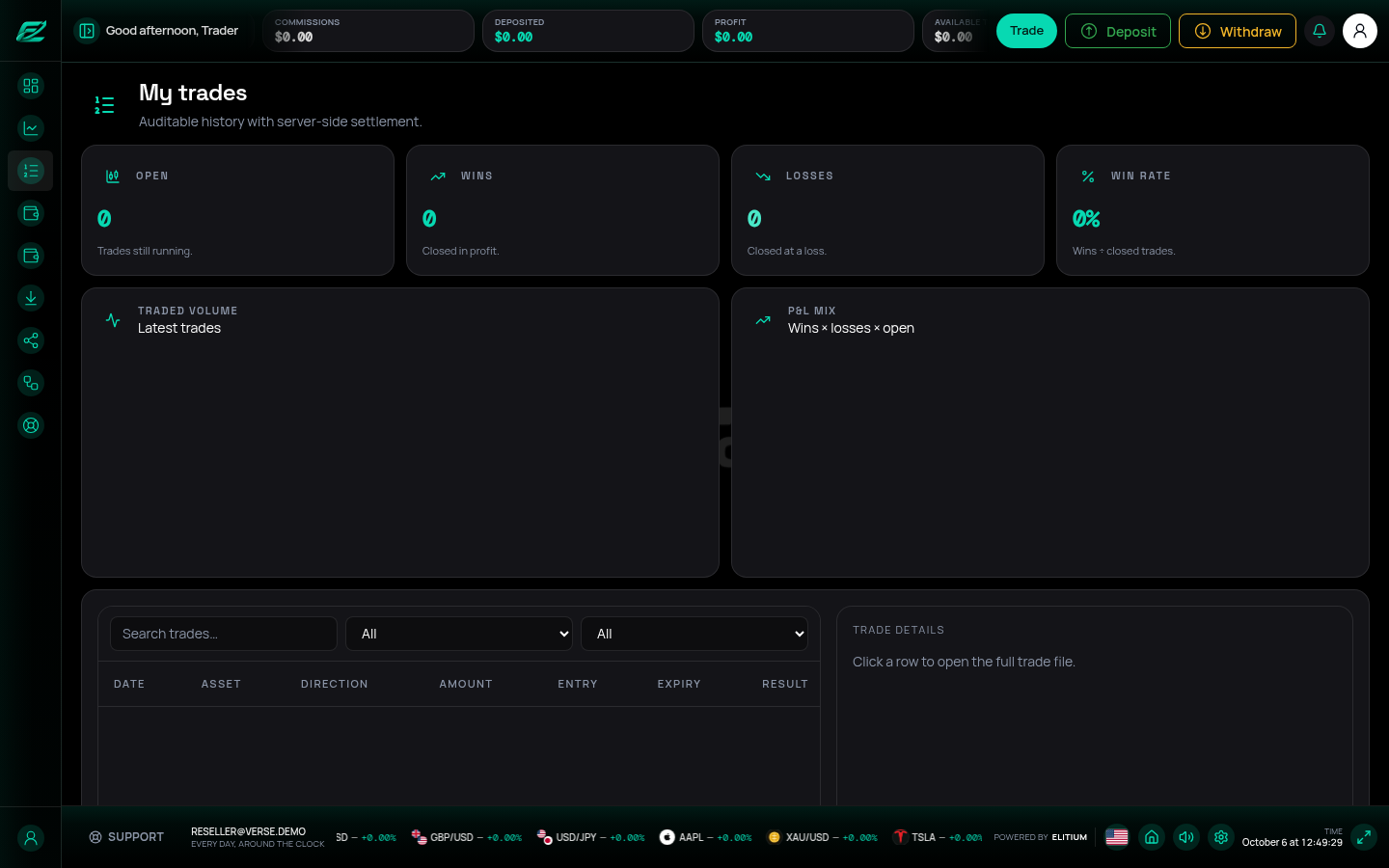Screen dimensions: 1389x868
Task: Open the first wallet sidebar item
Action: coord(31,213)
